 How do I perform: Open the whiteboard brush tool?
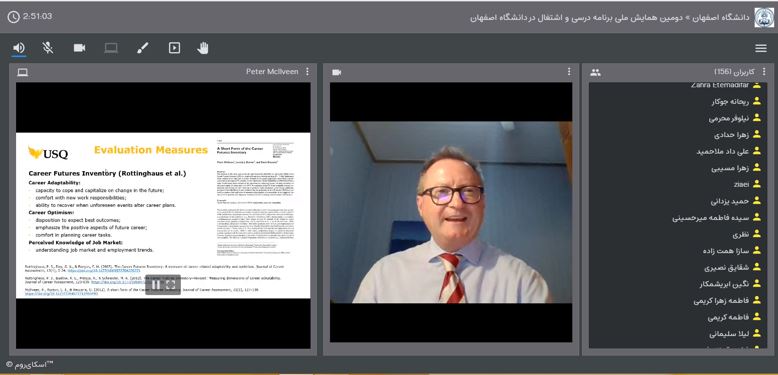(x=142, y=48)
